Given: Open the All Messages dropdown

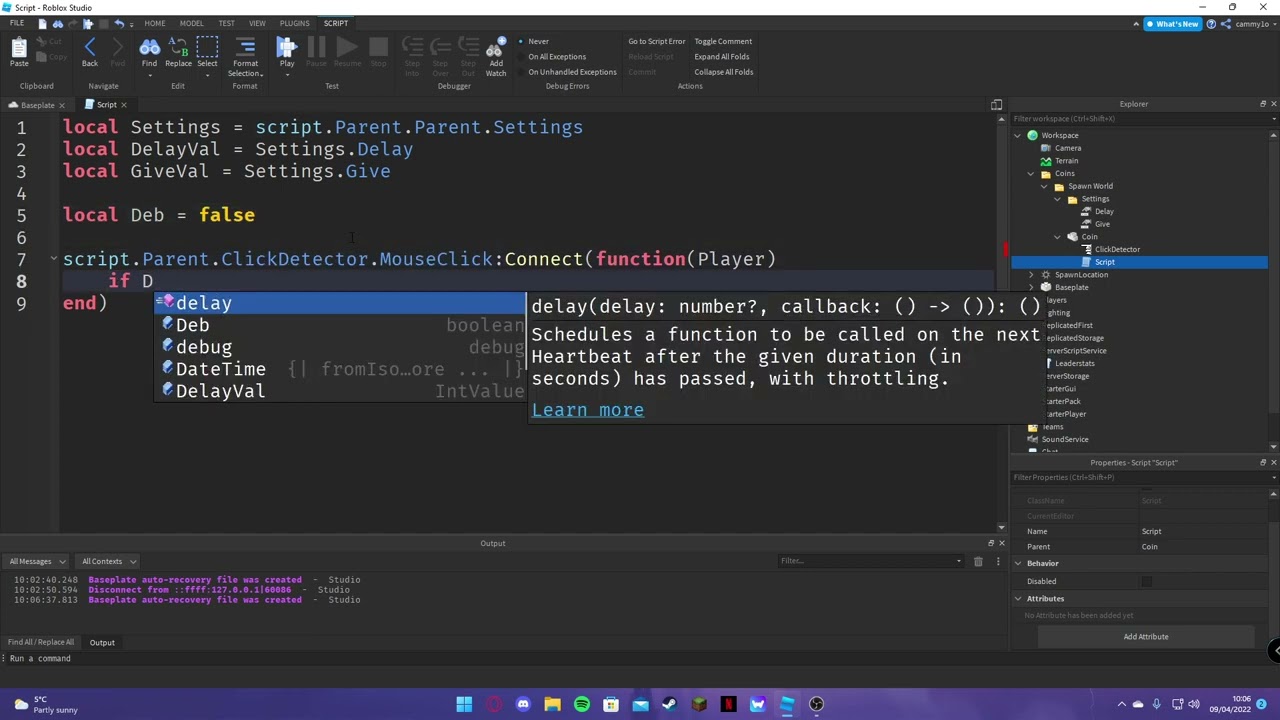Looking at the screenshot, I should 37,561.
